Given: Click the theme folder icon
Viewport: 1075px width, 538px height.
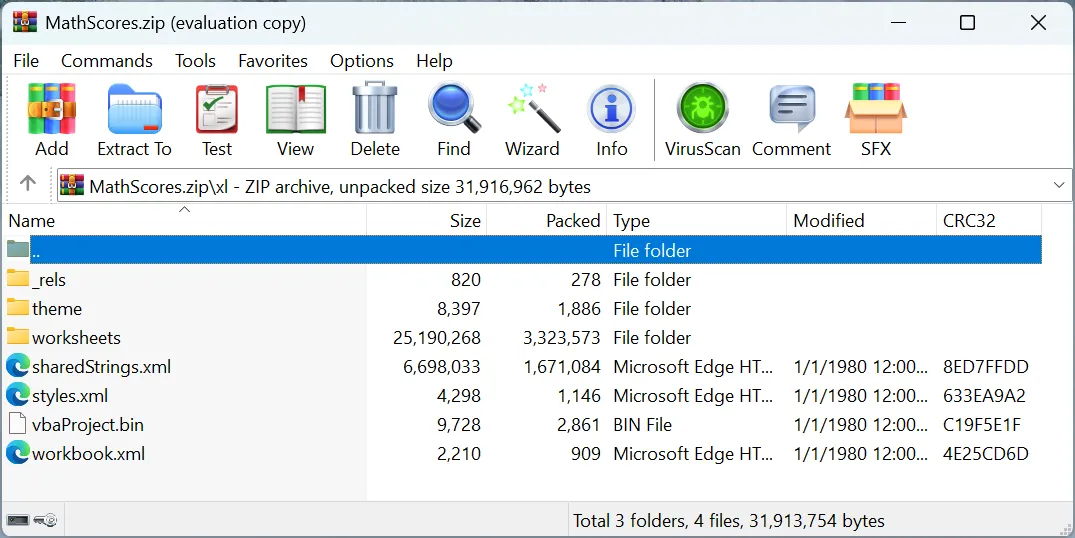Looking at the screenshot, I should click(18, 307).
